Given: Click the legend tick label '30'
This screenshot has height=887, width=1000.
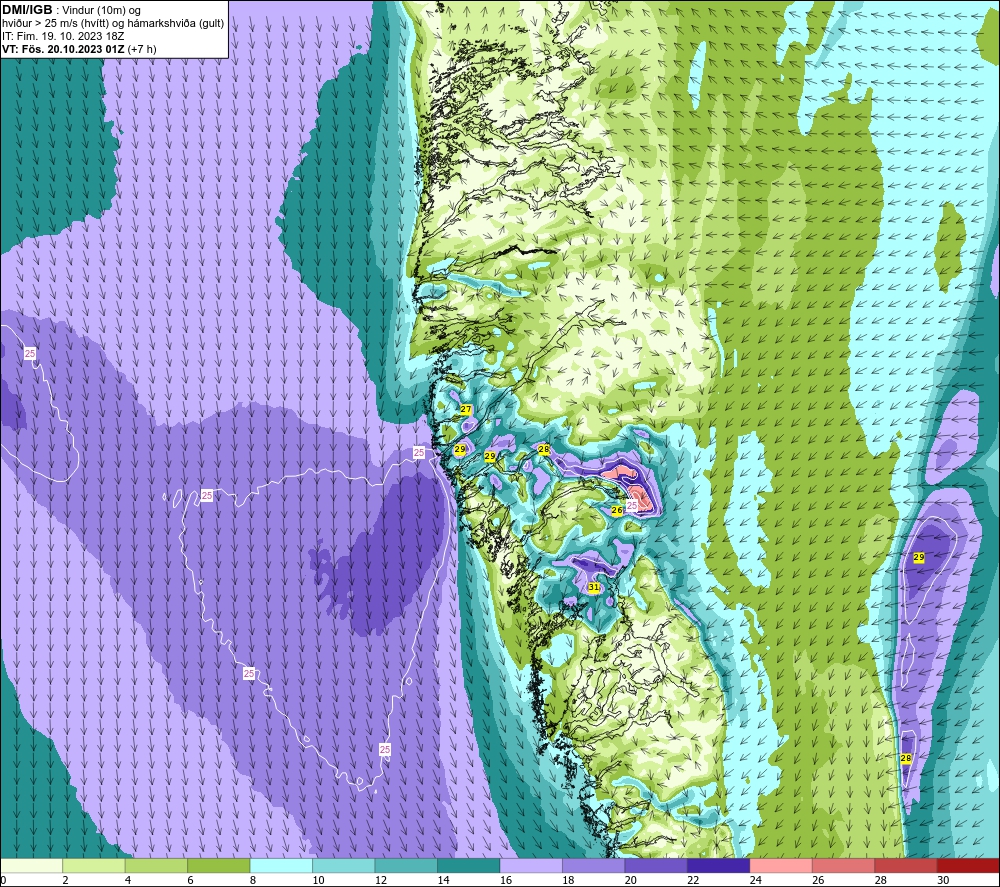Looking at the screenshot, I should (943, 880).
